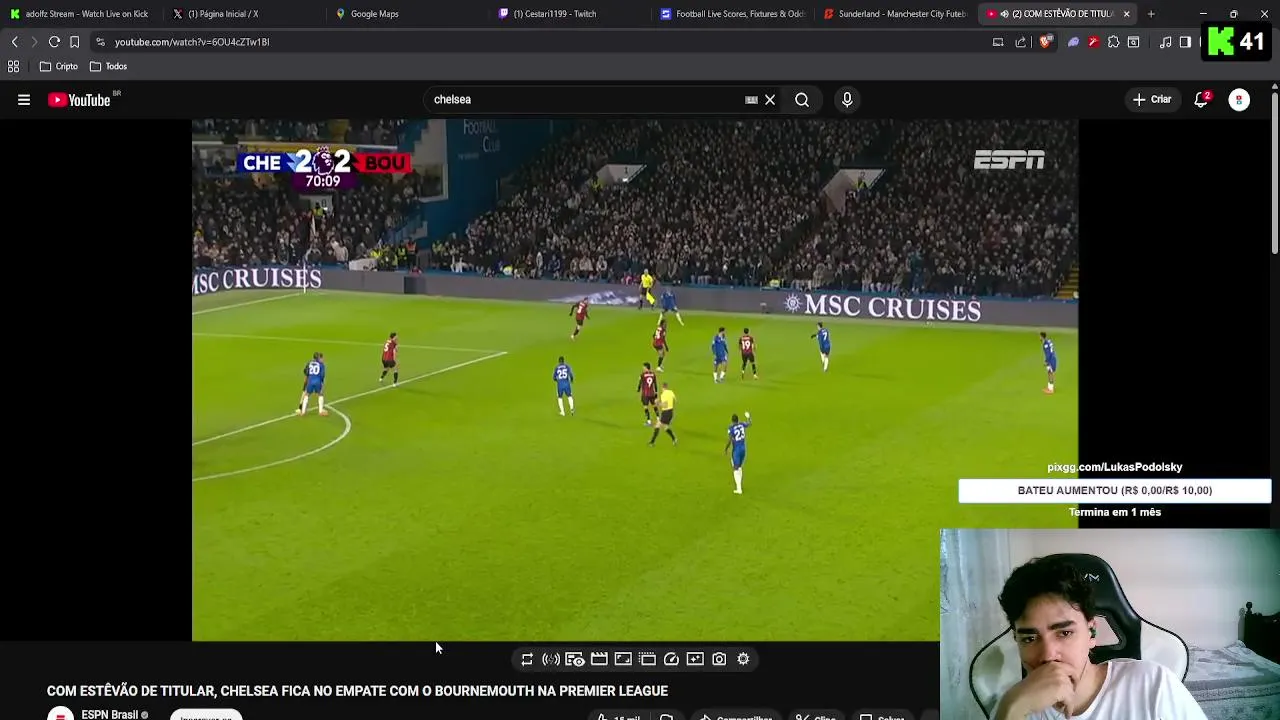Open site settings icon beside URL
This screenshot has width=1280, height=720.
(99, 42)
